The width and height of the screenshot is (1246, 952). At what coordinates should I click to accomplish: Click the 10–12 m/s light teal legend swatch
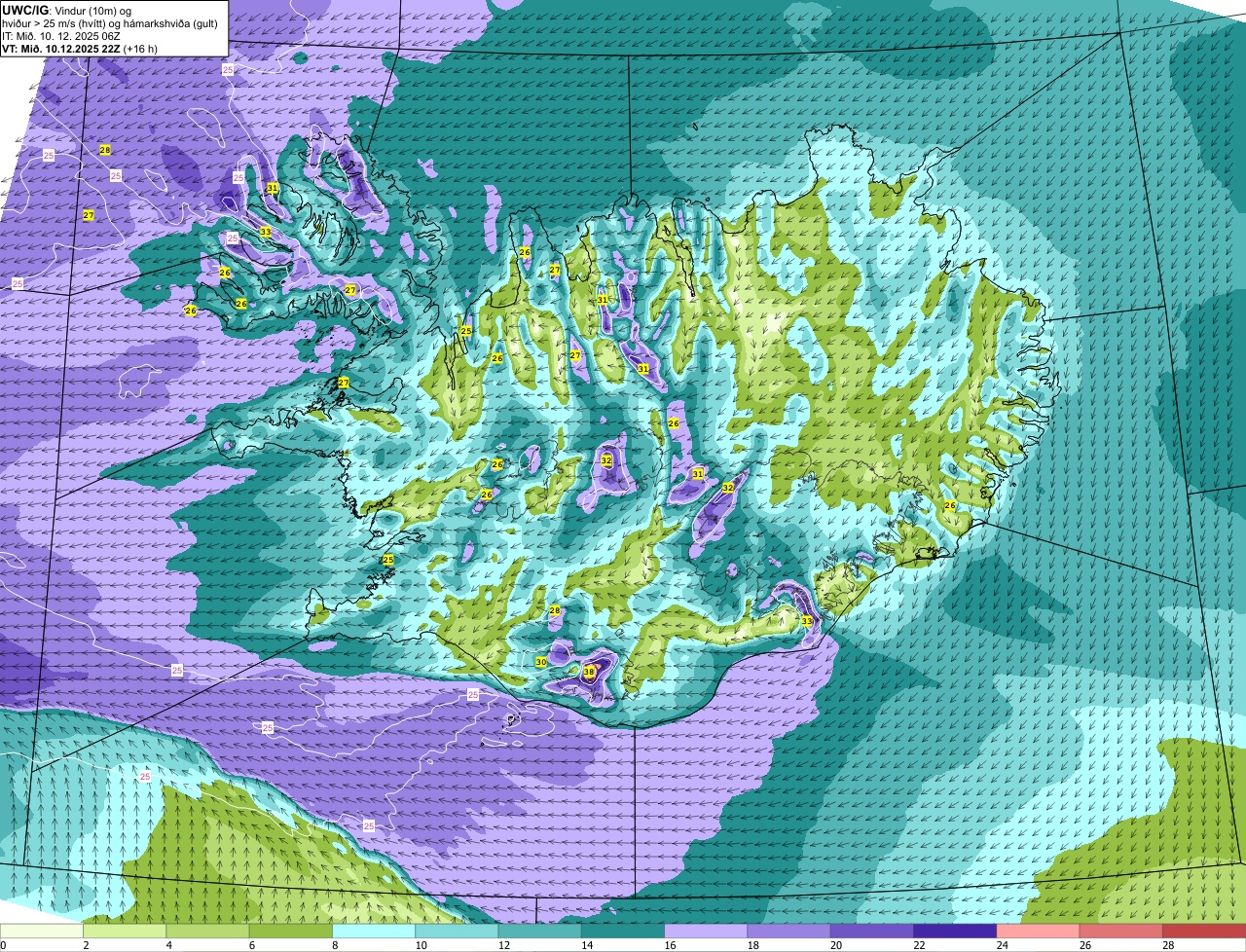[x=457, y=931]
